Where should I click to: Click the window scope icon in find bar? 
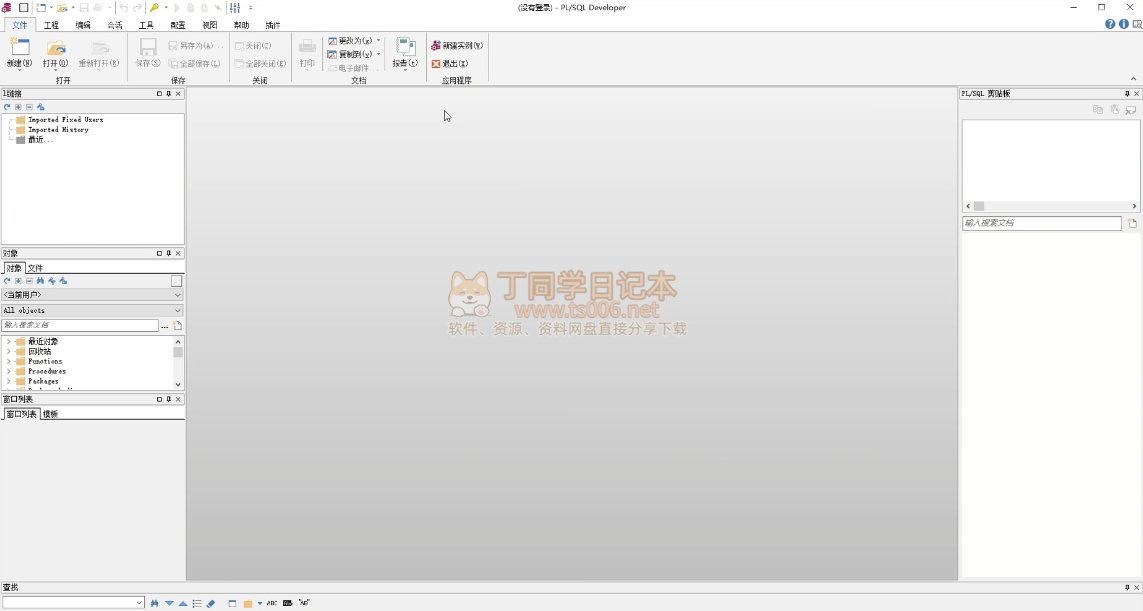232,603
